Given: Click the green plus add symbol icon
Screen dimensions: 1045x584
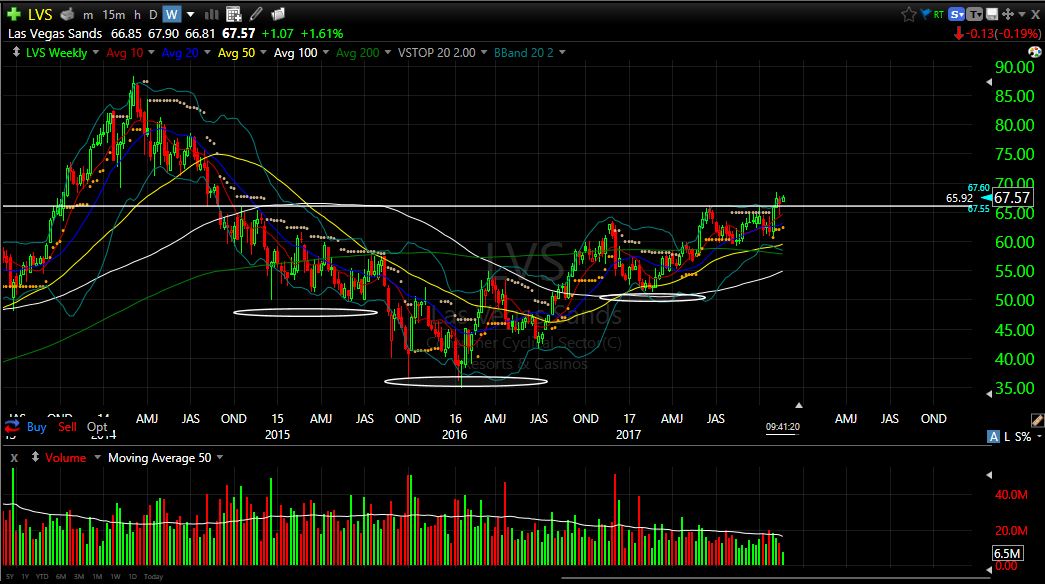Looking at the screenshot, I should pyautogui.click(x=13, y=14).
